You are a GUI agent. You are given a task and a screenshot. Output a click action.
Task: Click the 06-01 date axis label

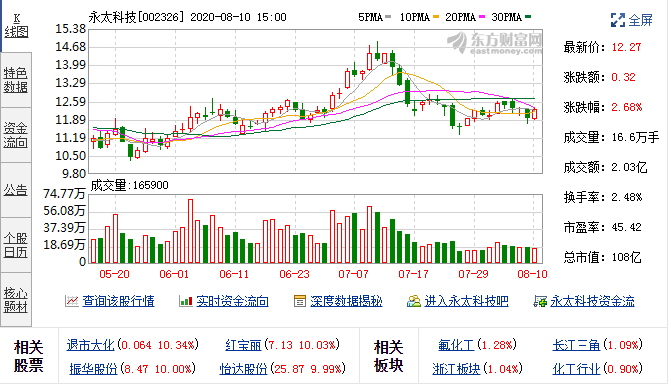[174, 274]
